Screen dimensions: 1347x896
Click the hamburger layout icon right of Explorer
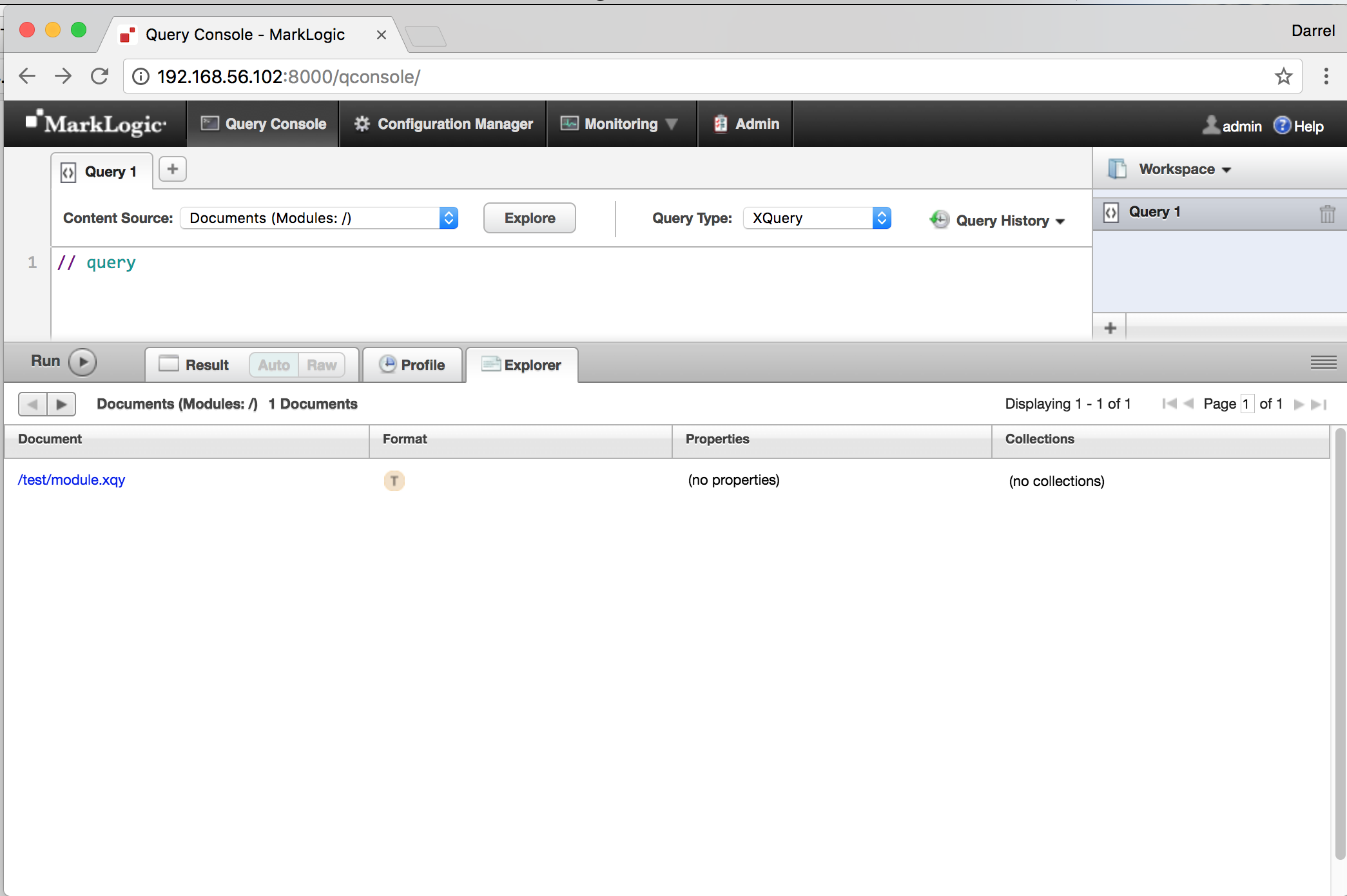pyautogui.click(x=1323, y=362)
